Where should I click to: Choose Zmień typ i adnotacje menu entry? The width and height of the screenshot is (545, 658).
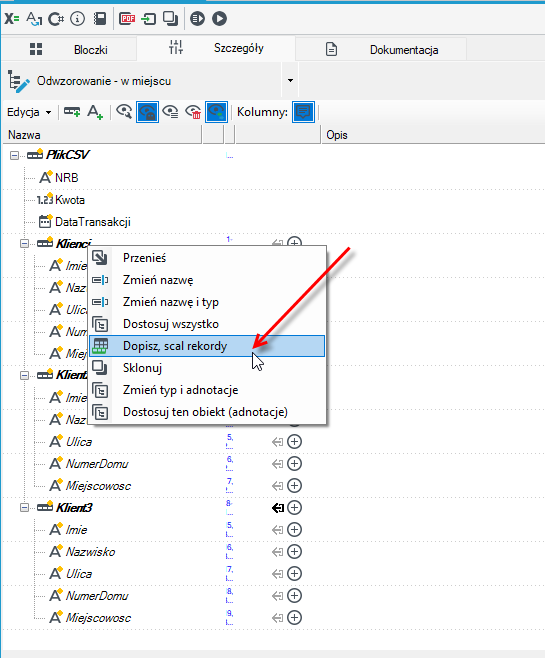207,390
